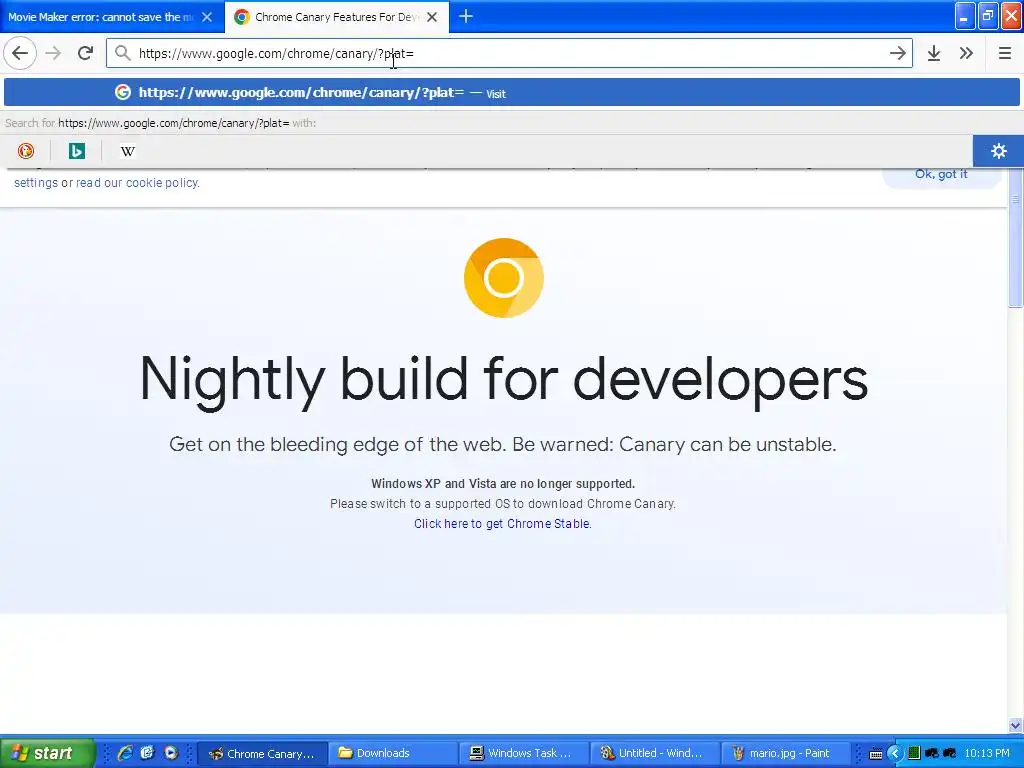Switch to the Chrome Canary taskbar button
Viewport: 1024px width, 768px height.
pos(262,754)
